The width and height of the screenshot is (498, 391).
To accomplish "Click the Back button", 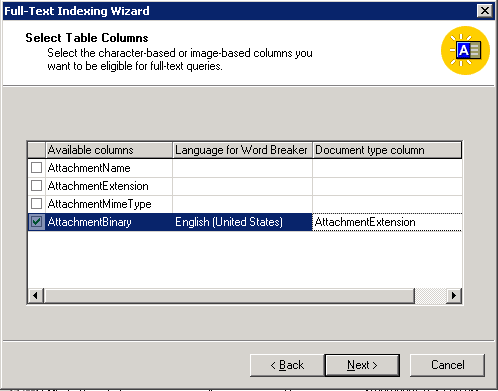I will 287,365.
